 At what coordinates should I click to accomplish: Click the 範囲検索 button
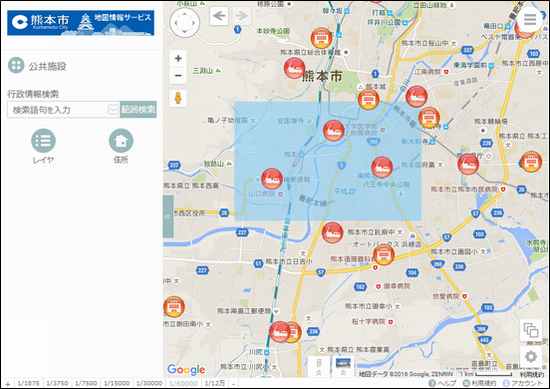[x=138, y=110]
